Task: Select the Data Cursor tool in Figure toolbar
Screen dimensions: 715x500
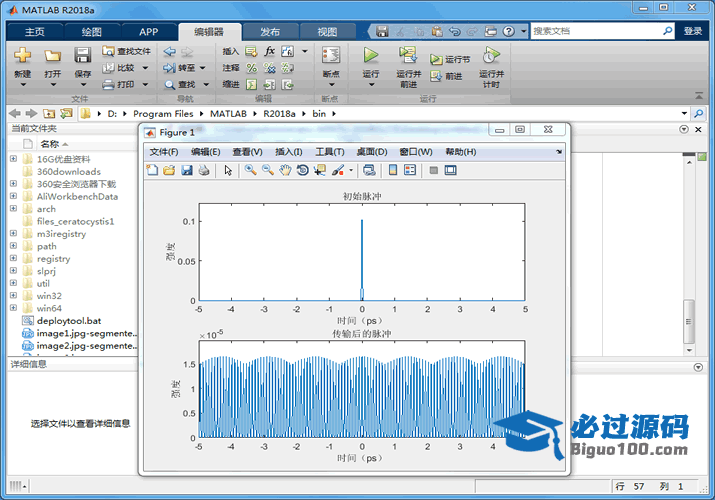Action: point(319,170)
